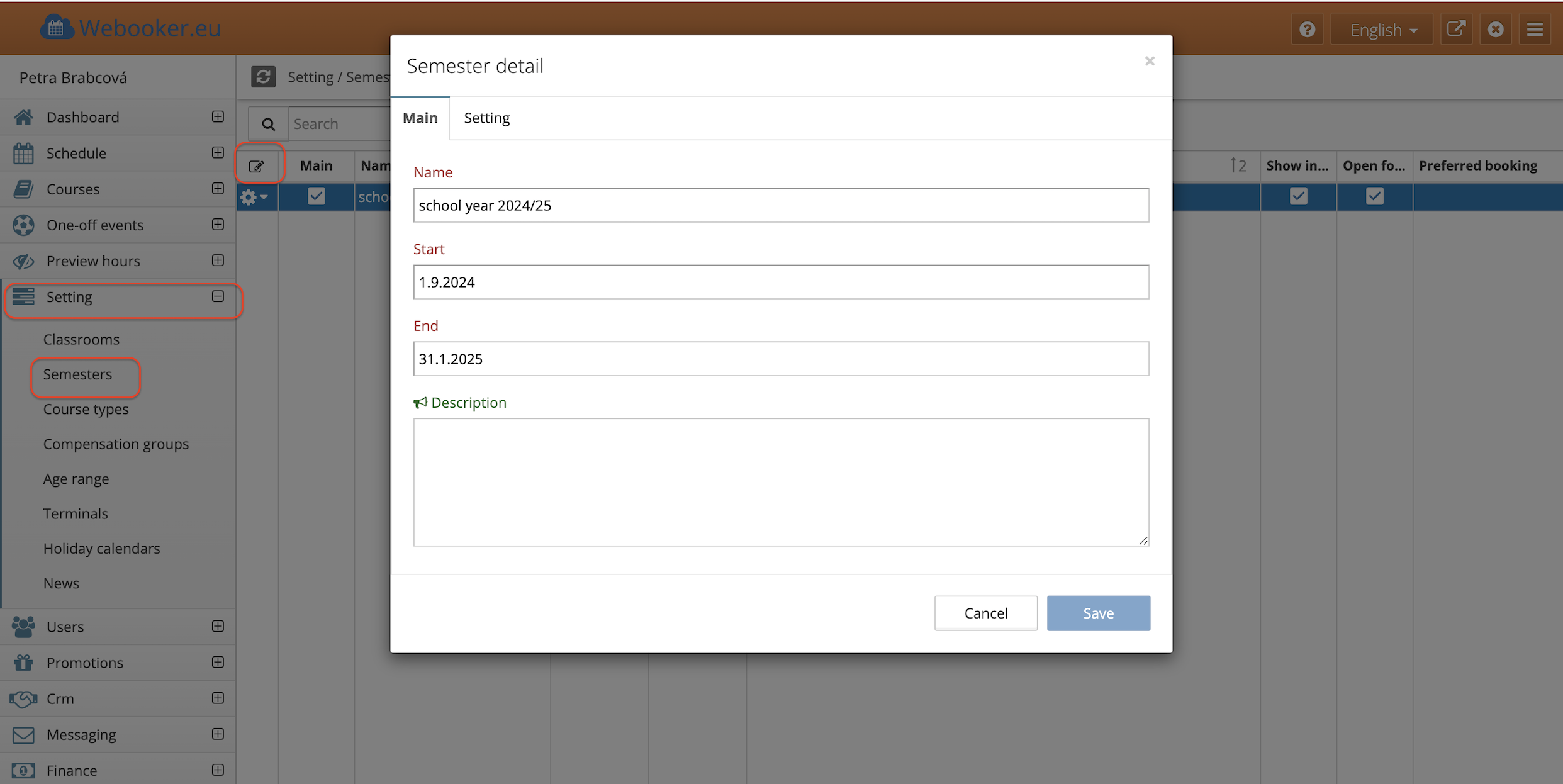
Task: Click the help question mark icon
Action: point(1307,30)
